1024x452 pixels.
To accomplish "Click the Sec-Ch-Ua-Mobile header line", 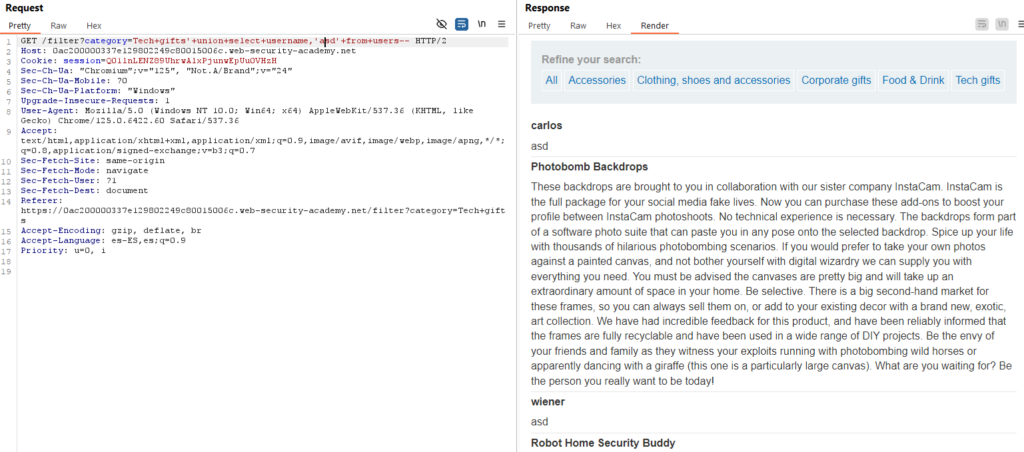I will point(73,81).
